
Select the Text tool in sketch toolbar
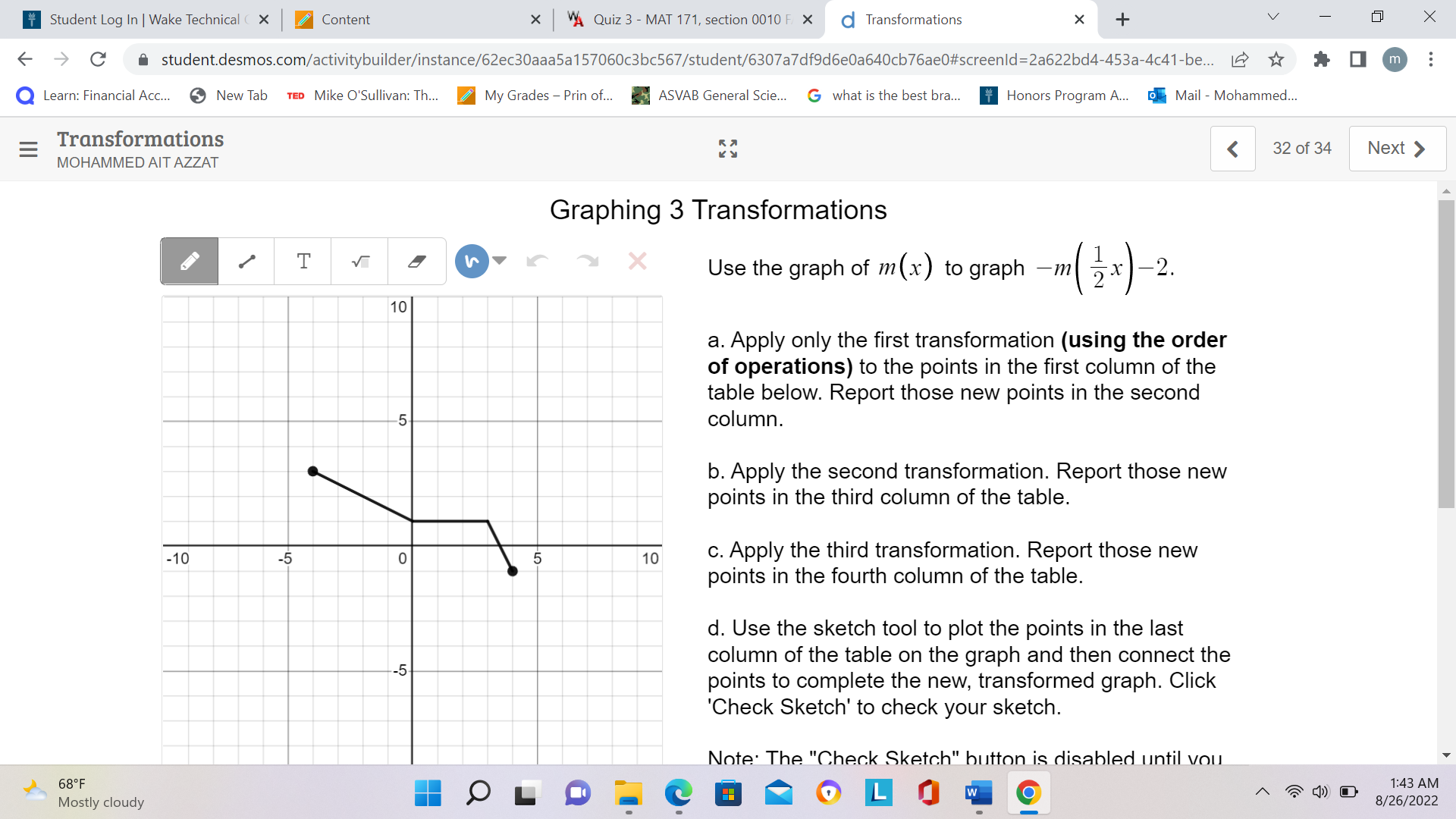click(x=303, y=261)
